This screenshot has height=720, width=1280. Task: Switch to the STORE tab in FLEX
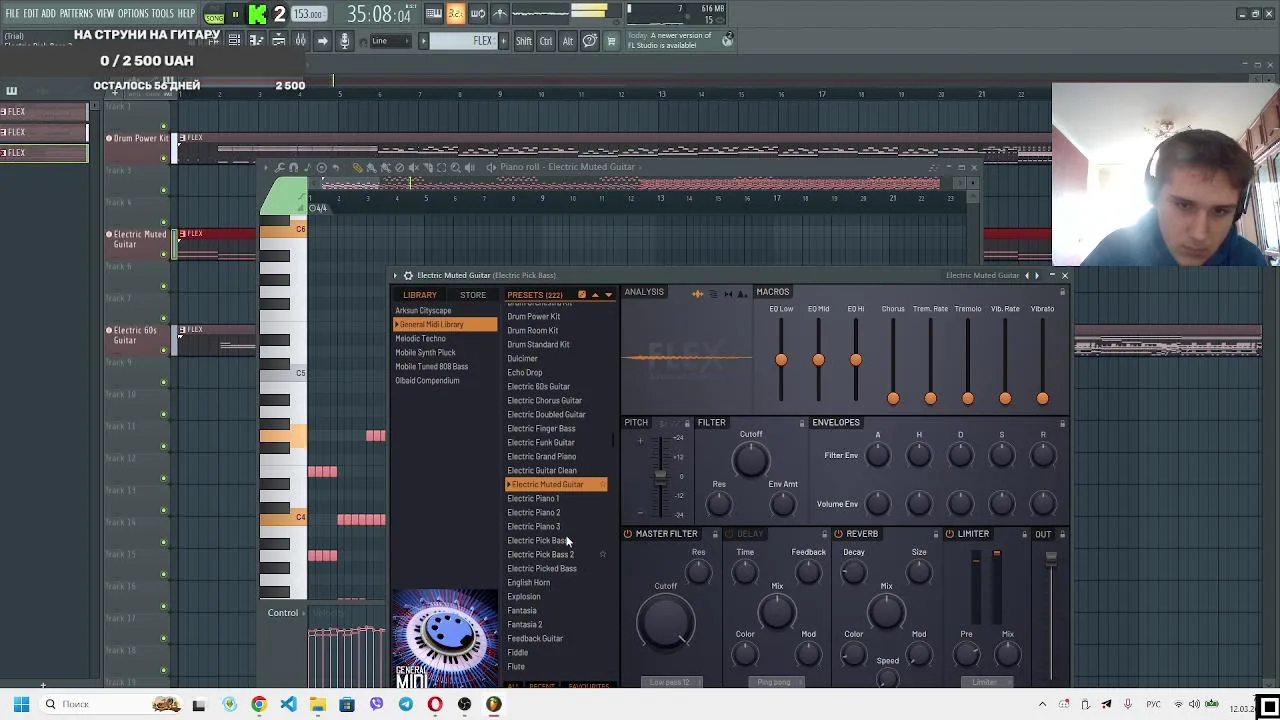coord(473,295)
